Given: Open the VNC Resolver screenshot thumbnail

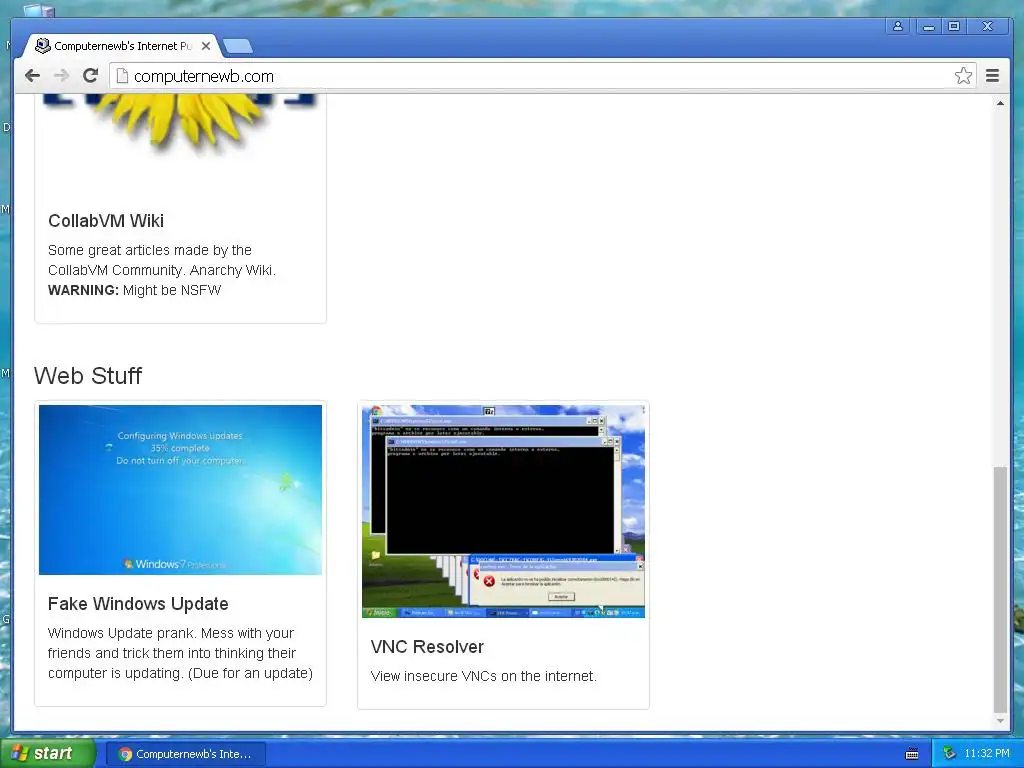Looking at the screenshot, I should (x=504, y=511).
